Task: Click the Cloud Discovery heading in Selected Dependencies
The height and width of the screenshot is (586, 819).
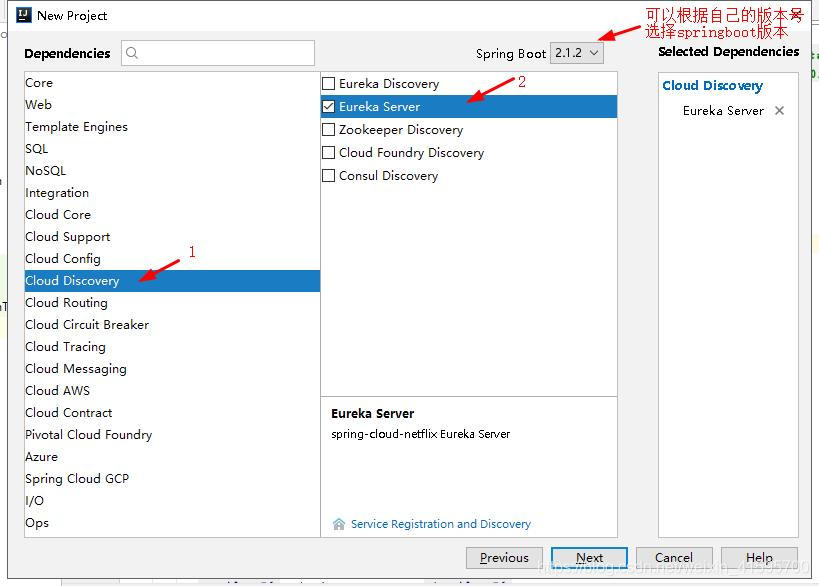Action: pyautogui.click(x=712, y=86)
